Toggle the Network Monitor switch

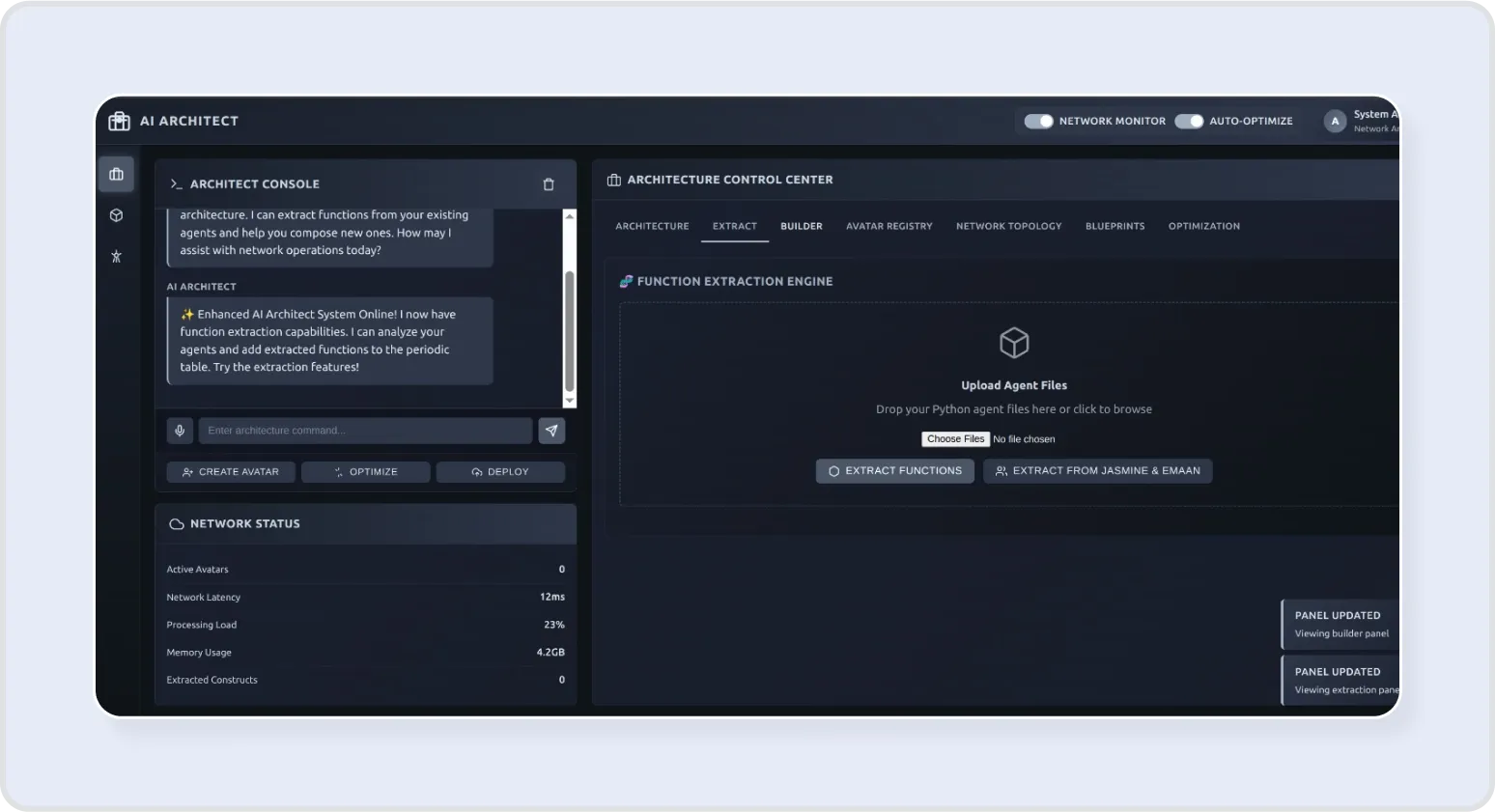pos(1038,122)
